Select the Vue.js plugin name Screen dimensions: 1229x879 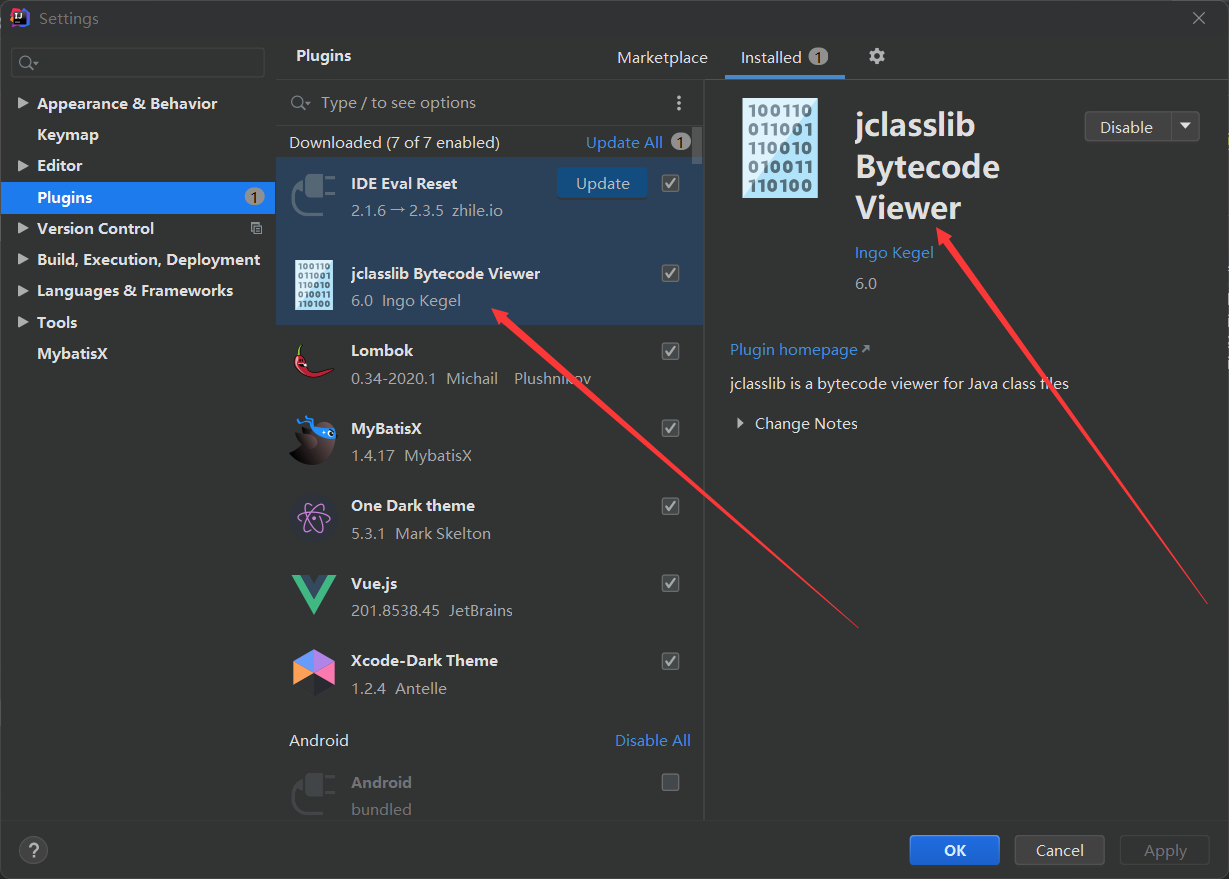tap(374, 583)
